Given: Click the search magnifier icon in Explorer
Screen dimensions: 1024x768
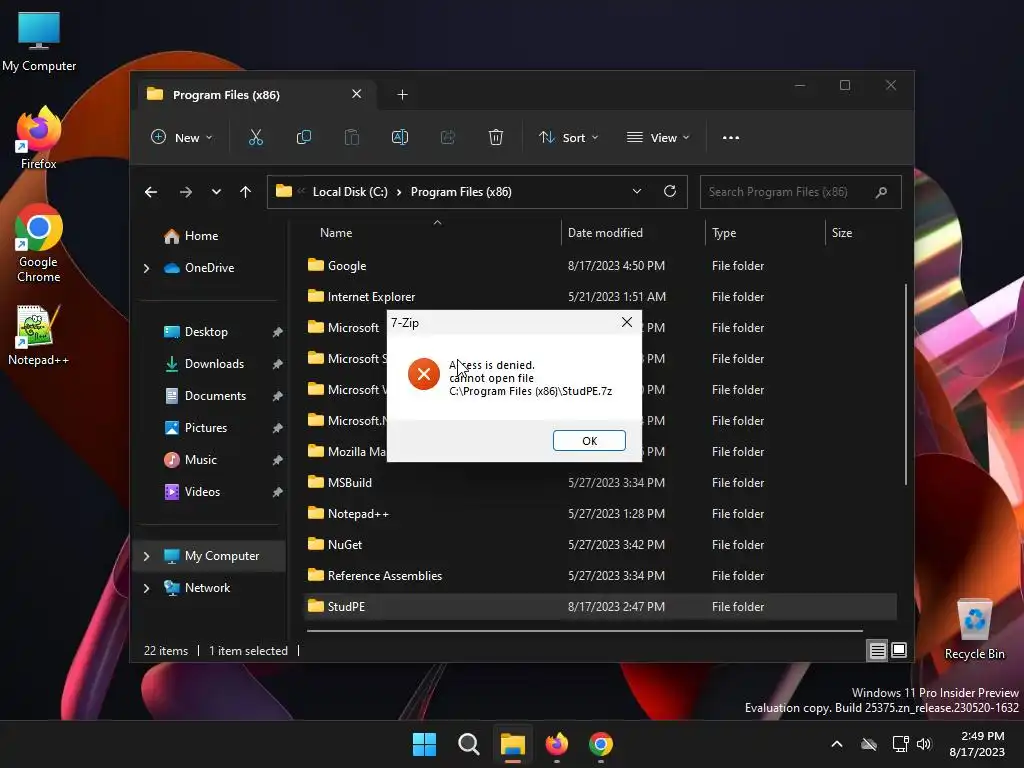Looking at the screenshot, I should tap(881, 192).
